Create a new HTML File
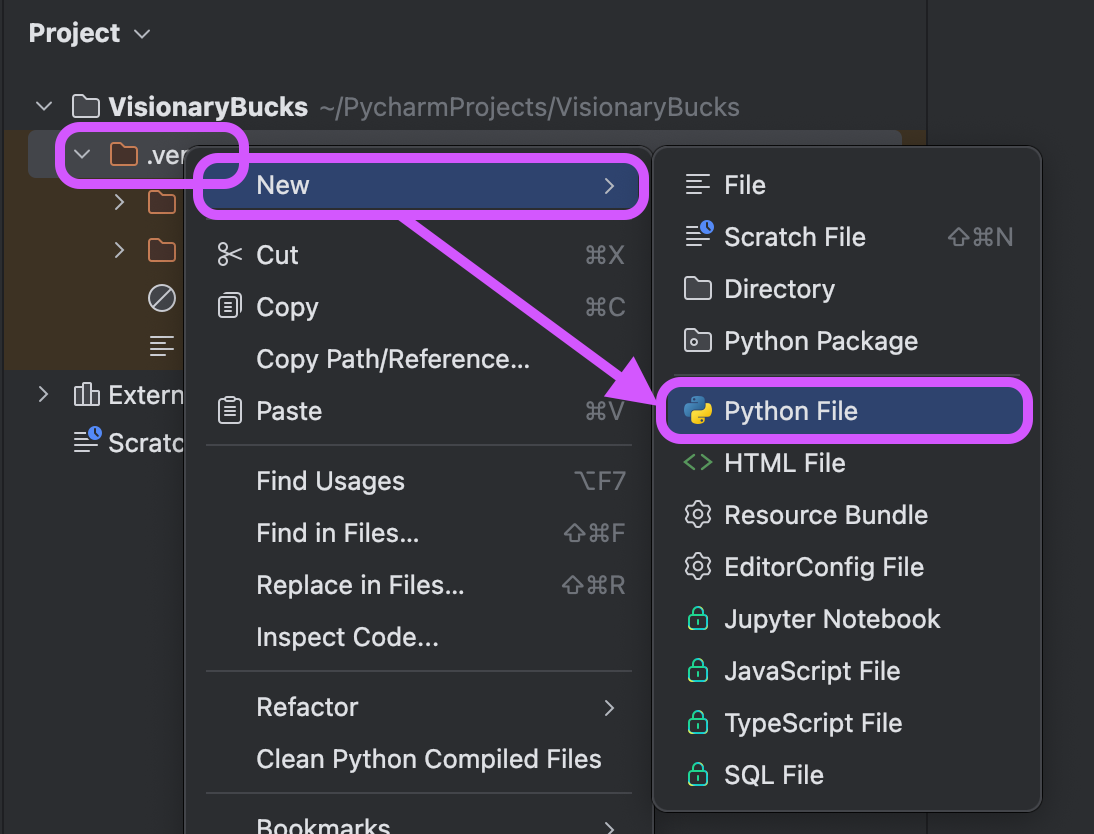 click(783, 462)
